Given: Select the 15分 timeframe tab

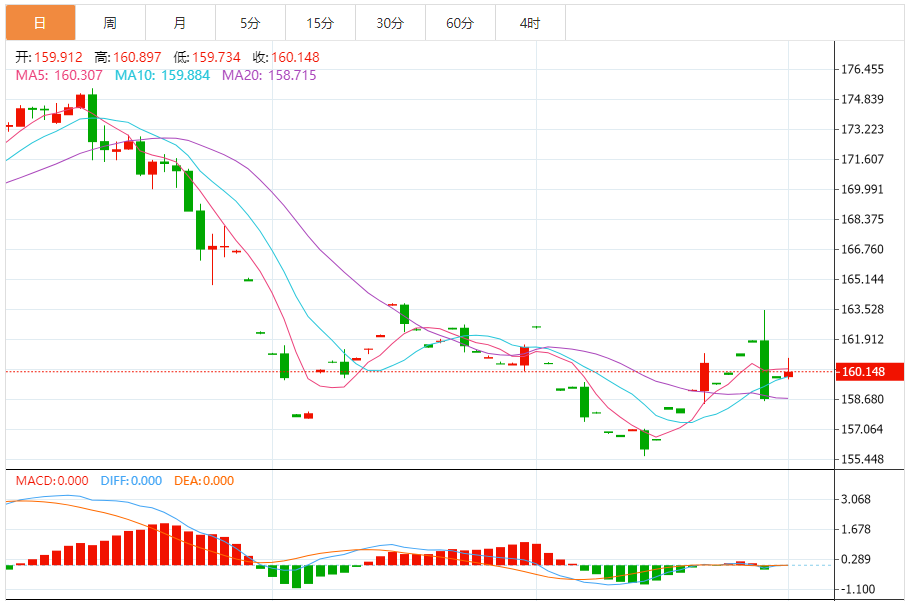Looking at the screenshot, I should pyautogui.click(x=320, y=23).
